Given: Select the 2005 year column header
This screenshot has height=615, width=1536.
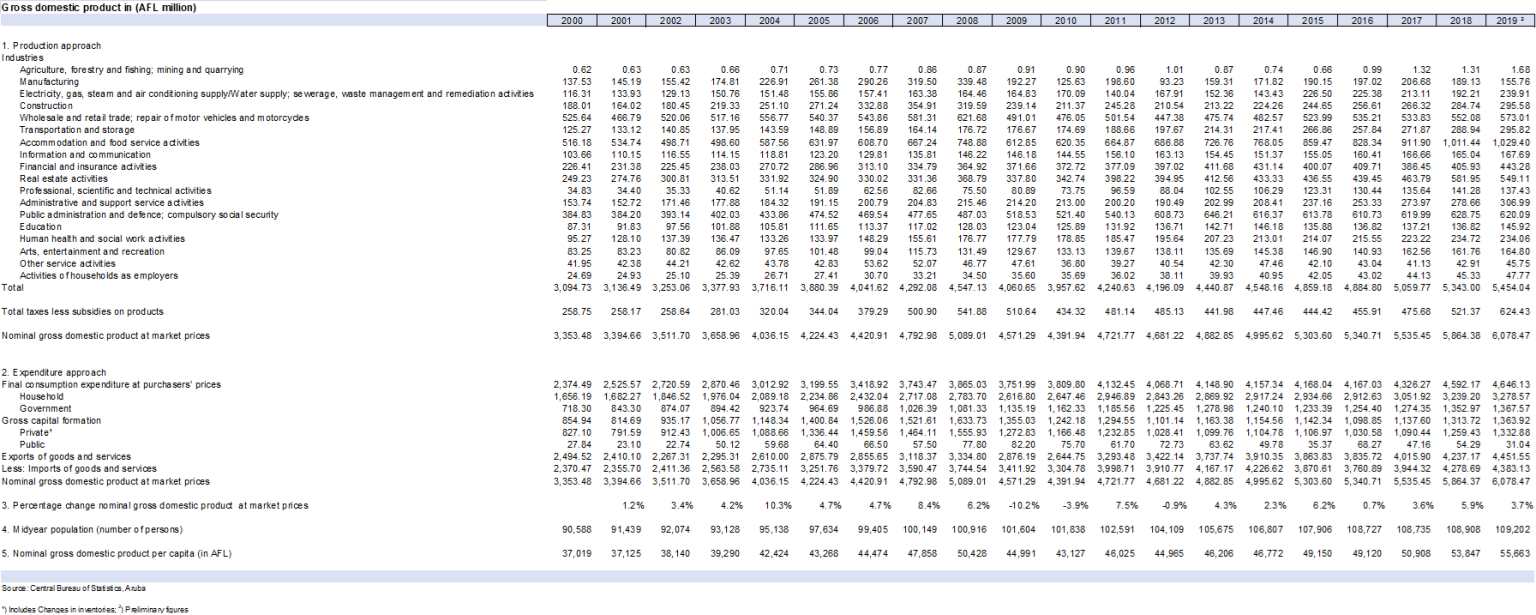Looking at the screenshot, I should click(819, 21).
